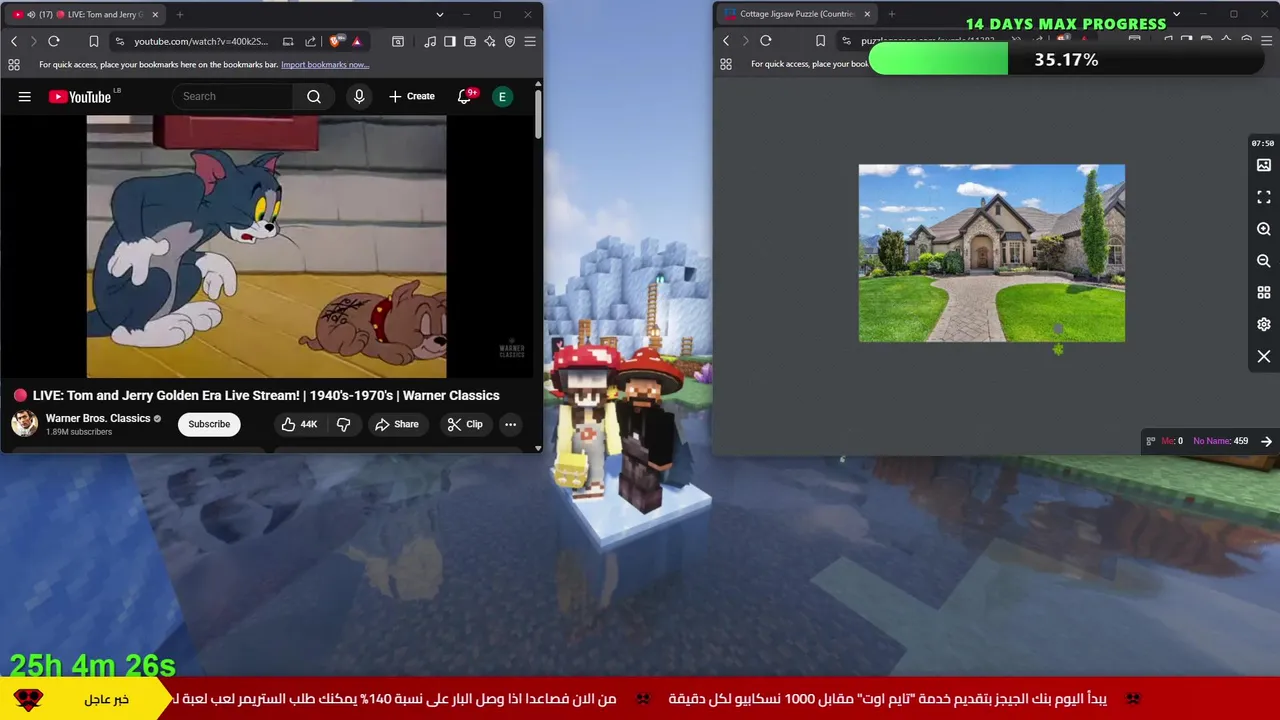Toggle bookmark for the puzzle page

pyautogui.click(x=820, y=41)
